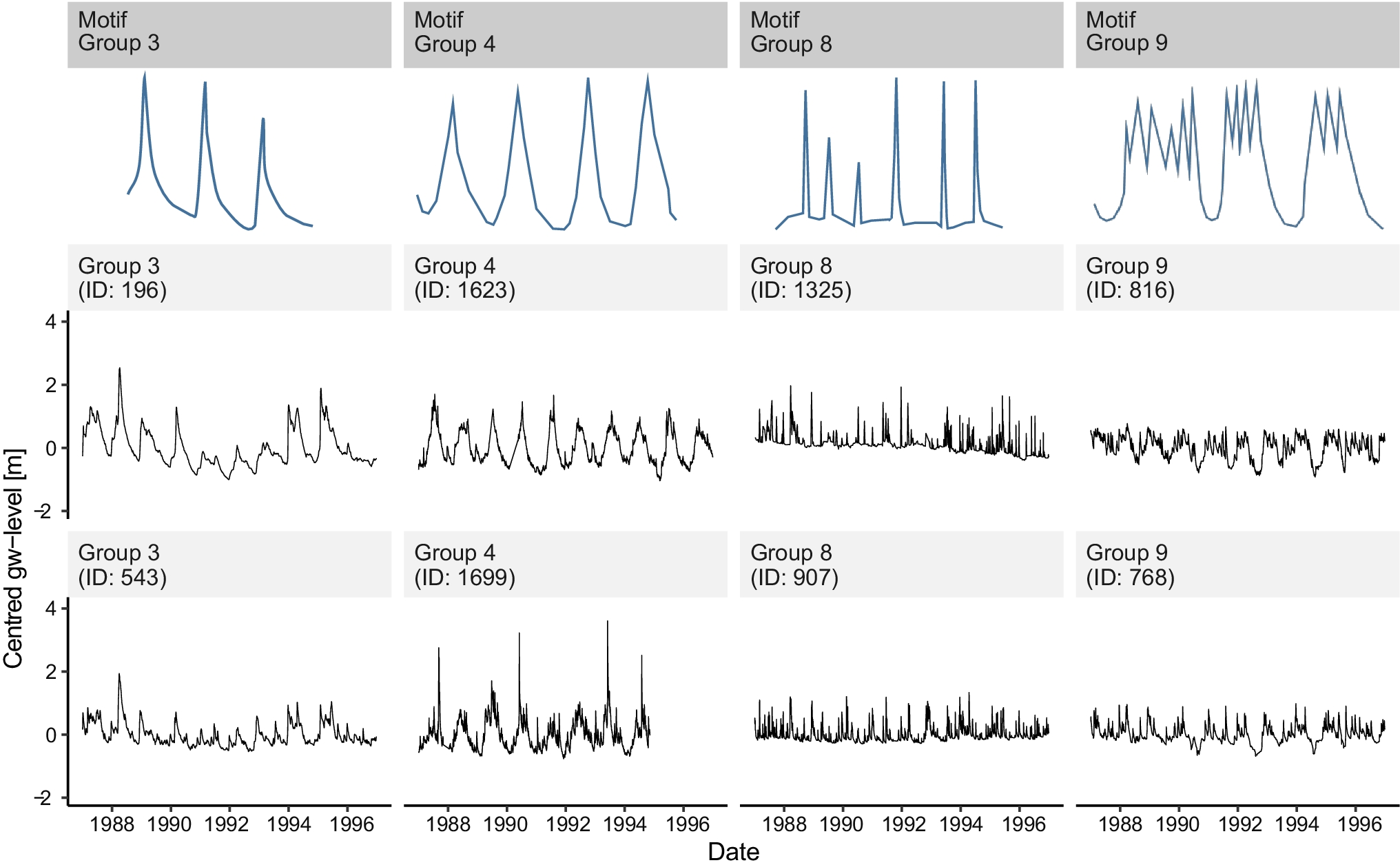This screenshot has height=865, width=1400.
Task: Click the '1994' tick under the Group 9 column
Action: pyautogui.click(x=1297, y=824)
